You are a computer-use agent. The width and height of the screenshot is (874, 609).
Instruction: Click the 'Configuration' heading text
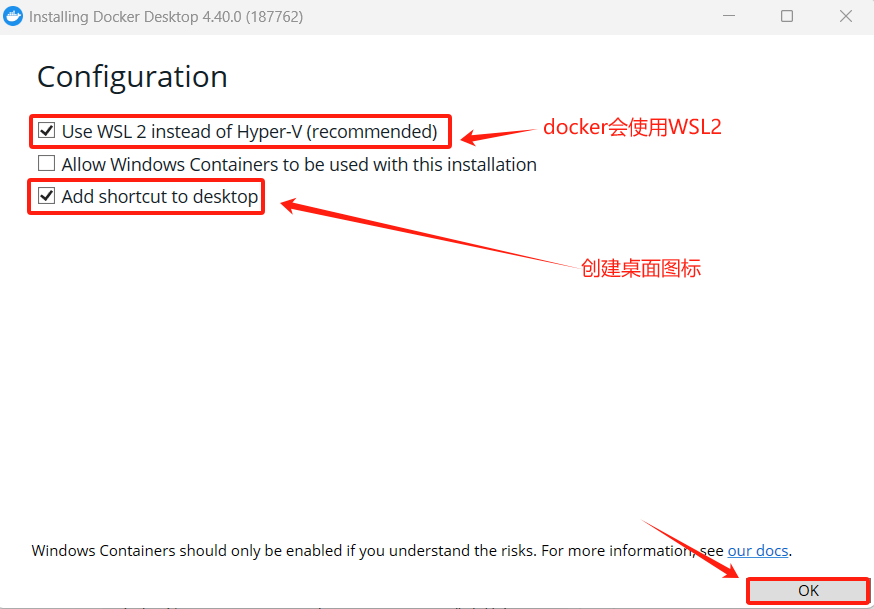click(x=132, y=77)
